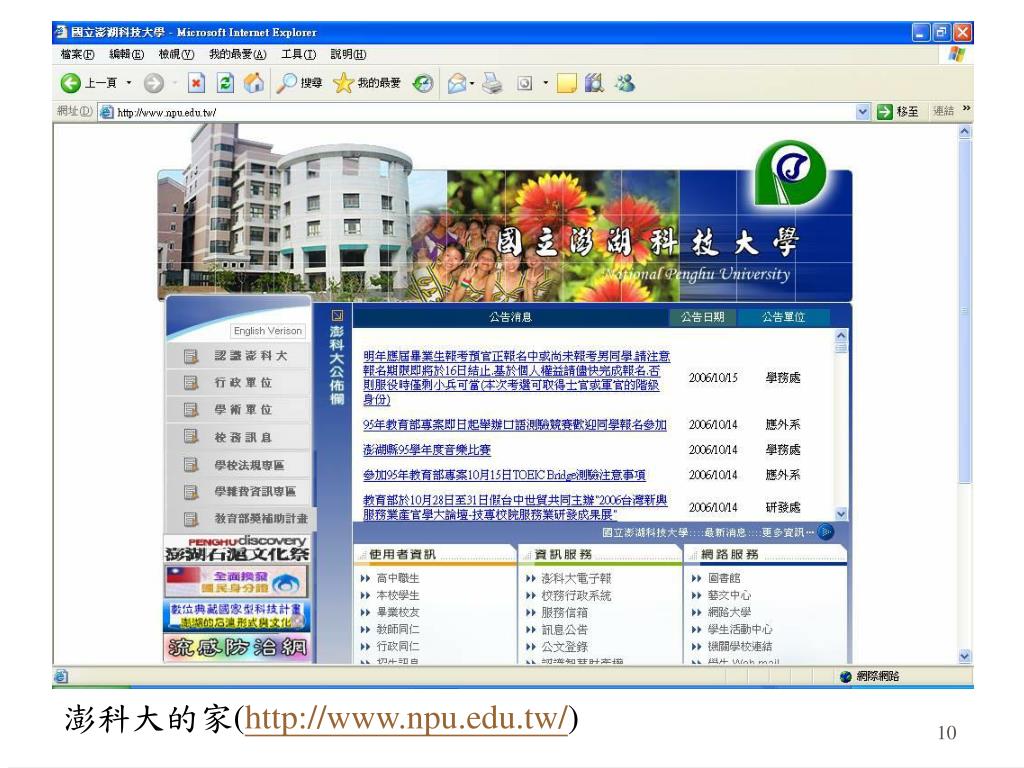1024x768 pixels.
Task: Open the 檔案(F) menu
Action: 77,54
